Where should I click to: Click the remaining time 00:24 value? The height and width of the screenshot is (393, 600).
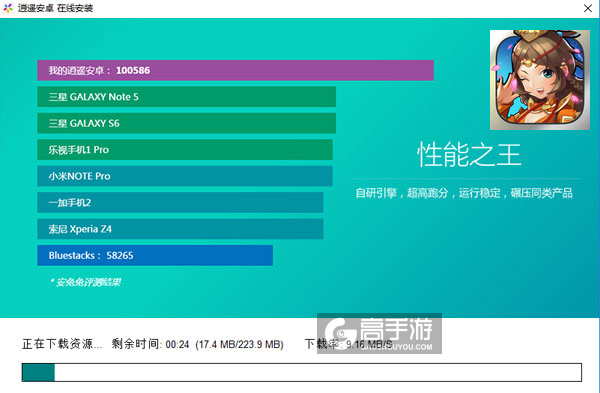177,344
